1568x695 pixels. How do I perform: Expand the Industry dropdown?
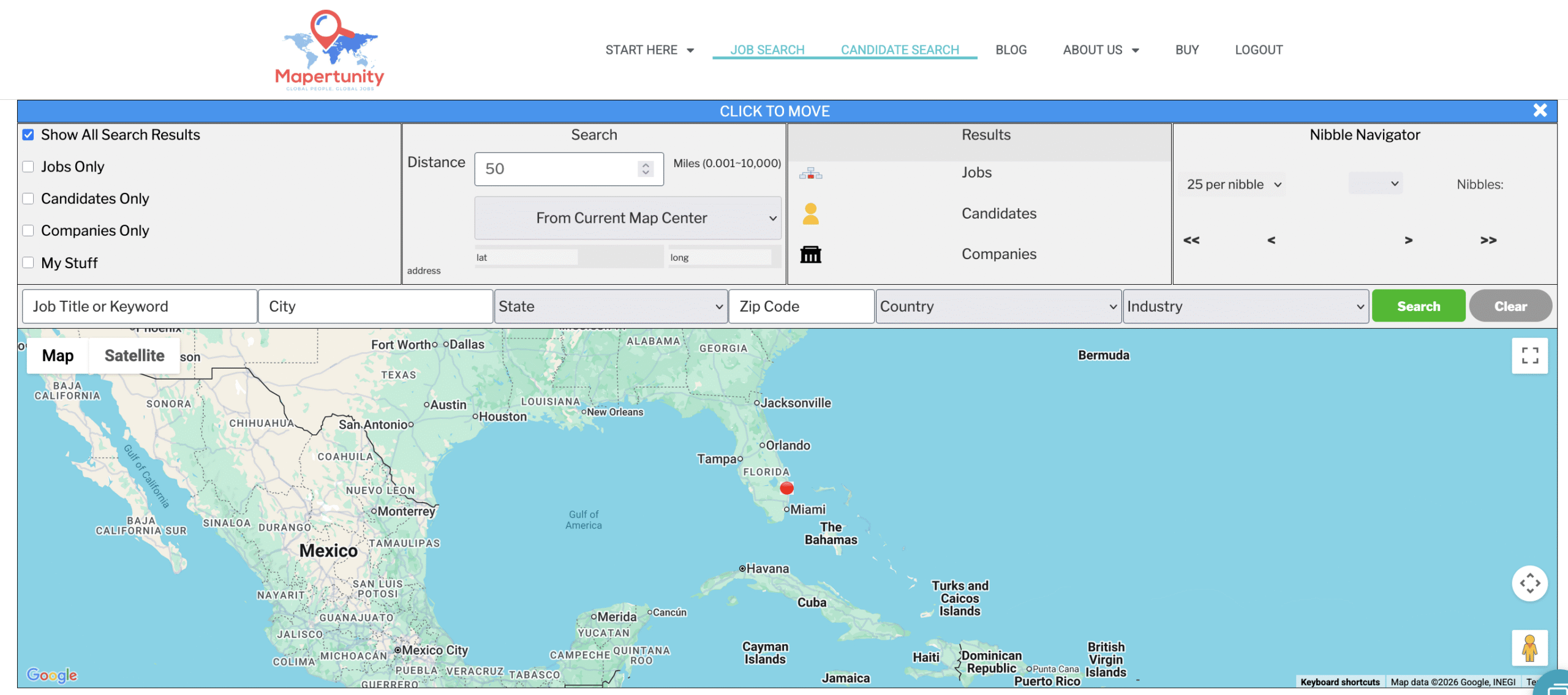(x=1245, y=306)
